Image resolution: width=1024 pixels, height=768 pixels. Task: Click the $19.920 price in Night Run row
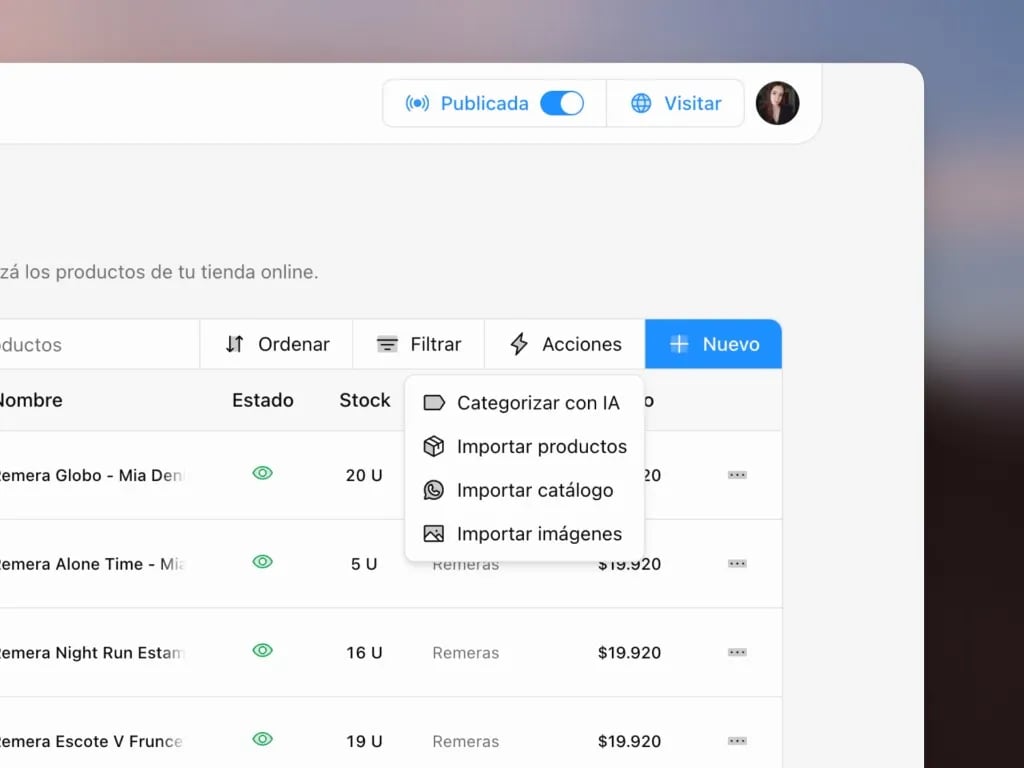point(630,653)
